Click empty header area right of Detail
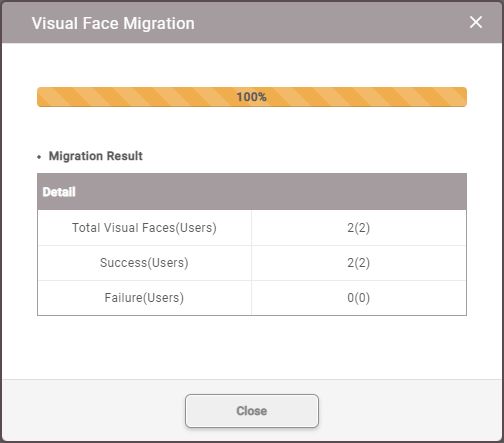This screenshot has width=504, height=443. (x=270, y=192)
